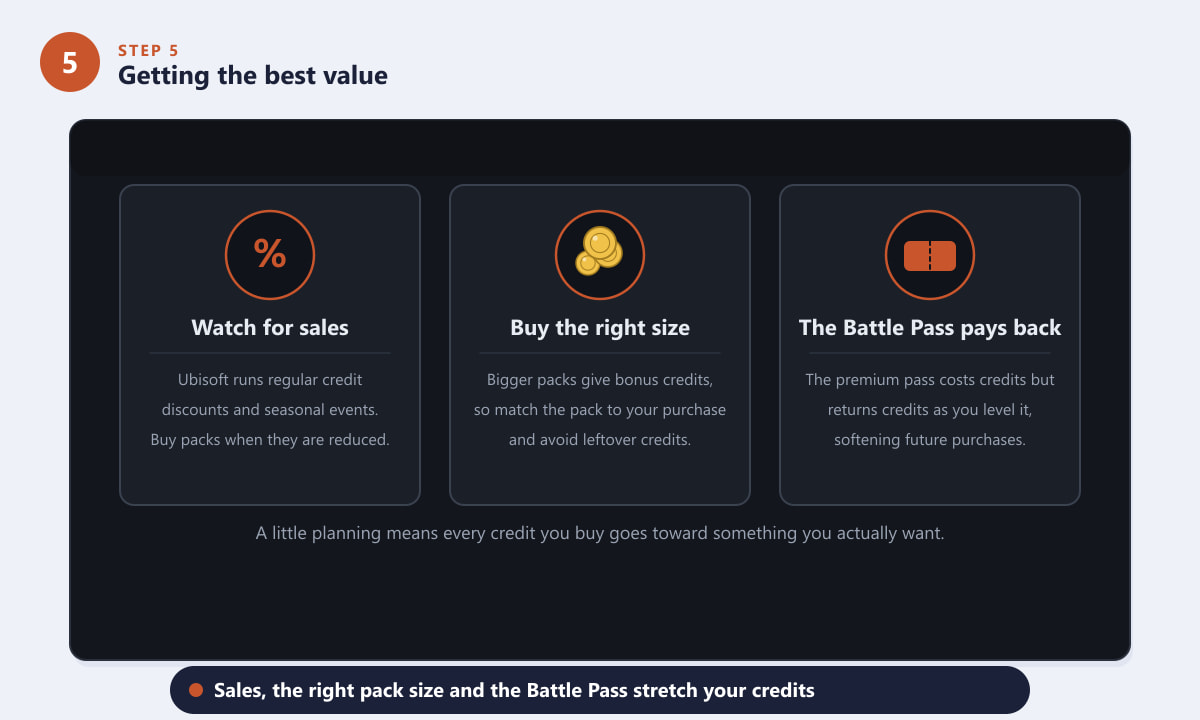Click the orange step 5 number badge
1200x720 pixels.
pyautogui.click(x=70, y=62)
